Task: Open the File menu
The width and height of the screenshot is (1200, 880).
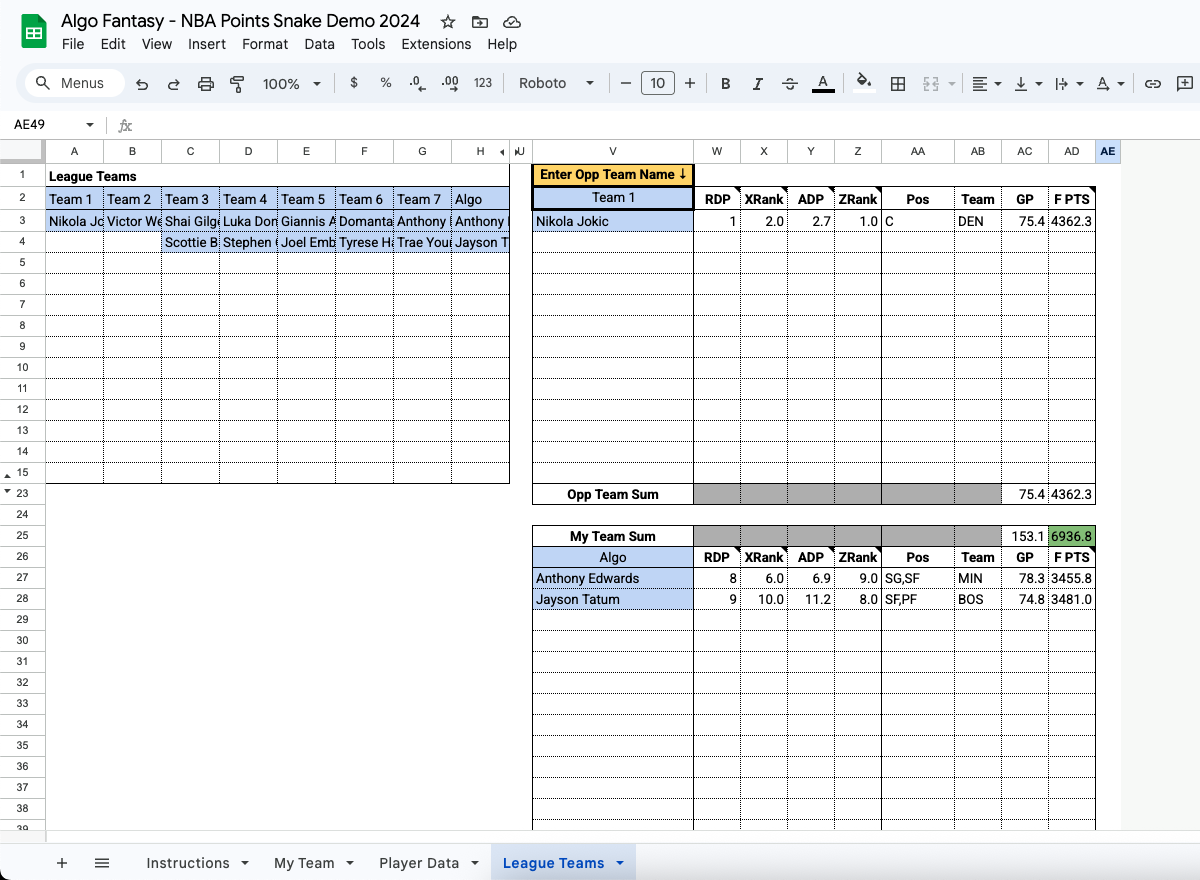Action: (73, 44)
